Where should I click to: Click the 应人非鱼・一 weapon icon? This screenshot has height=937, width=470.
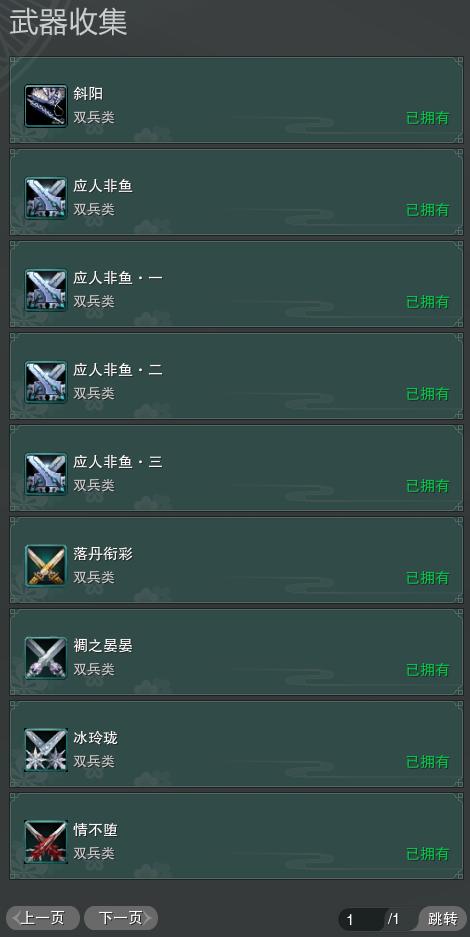[45, 290]
